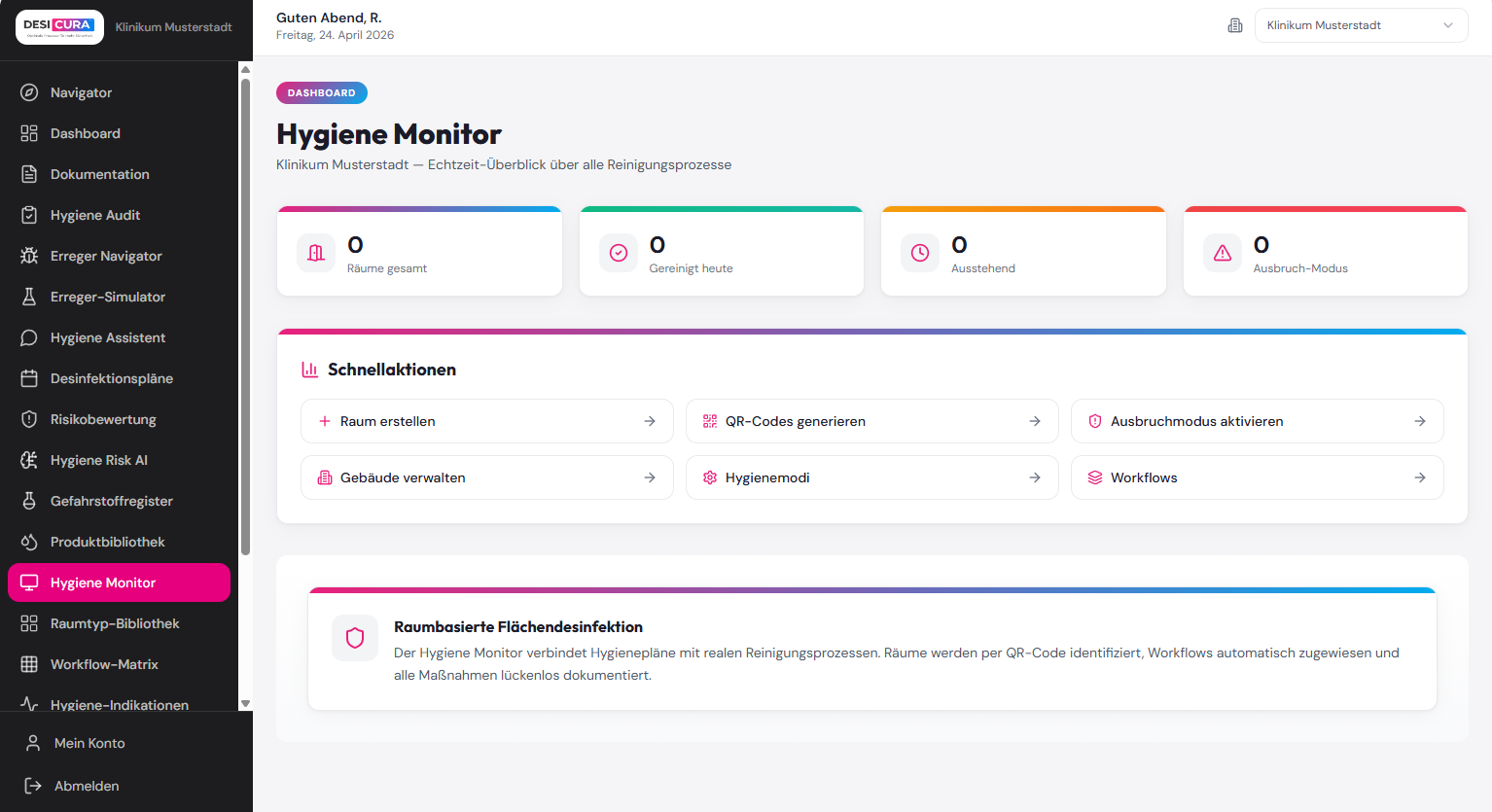Screen dimensions: 1492x812
Task: Click the sidebar scroll down arrow
Action: pyautogui.click(x=245, y=703)
